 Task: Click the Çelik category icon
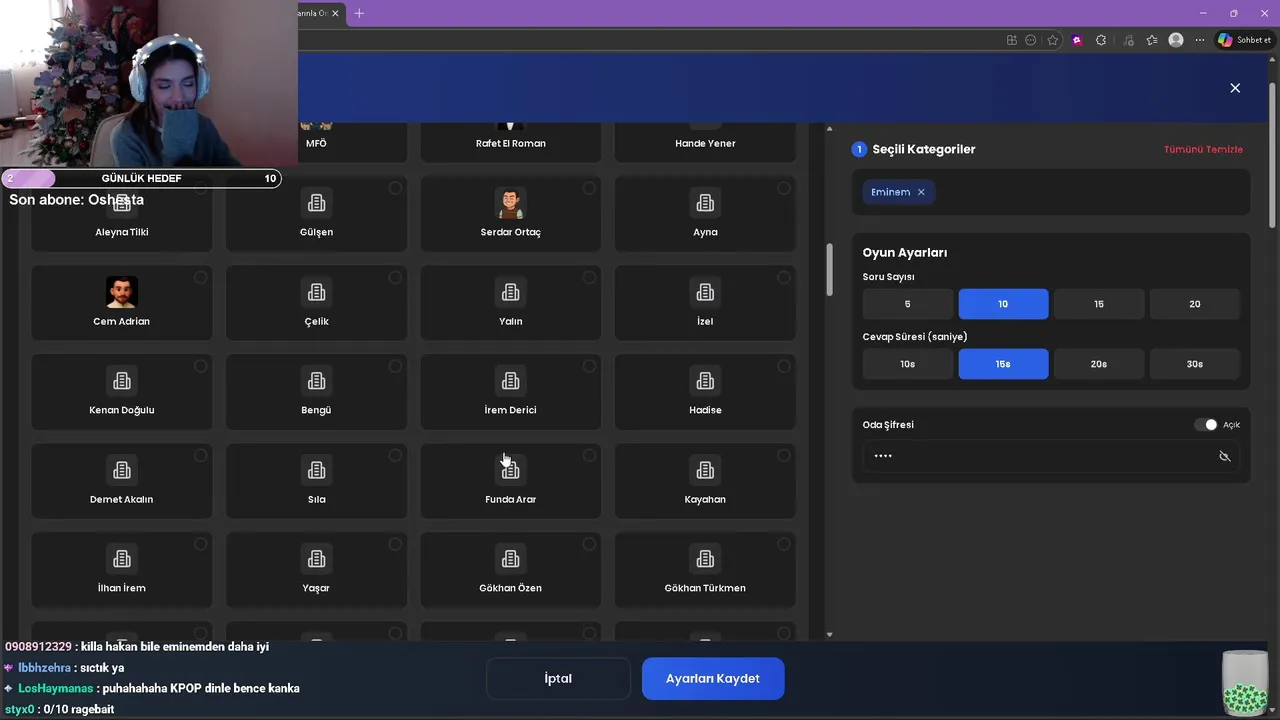pos(316,292)
